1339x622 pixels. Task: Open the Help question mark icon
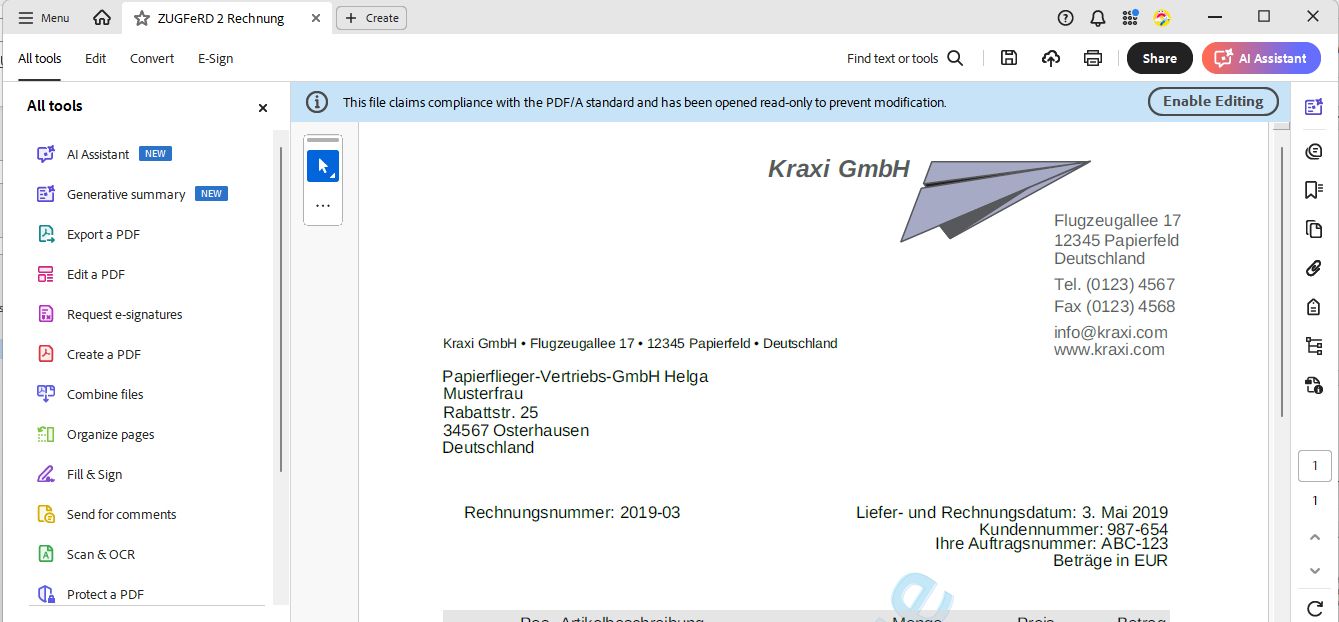[x=1066, y=18]
